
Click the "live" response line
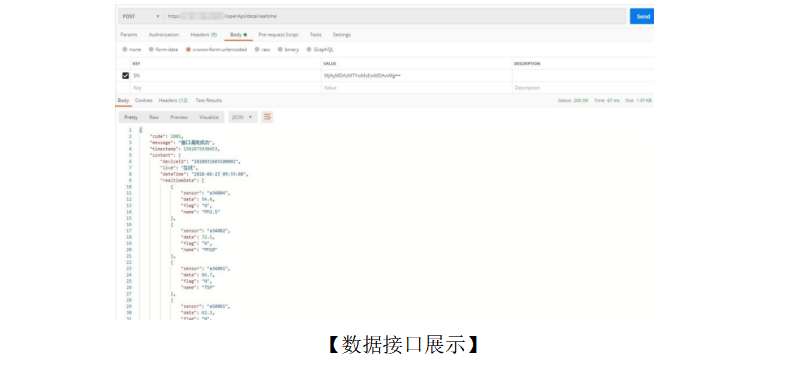coord(179,168)
